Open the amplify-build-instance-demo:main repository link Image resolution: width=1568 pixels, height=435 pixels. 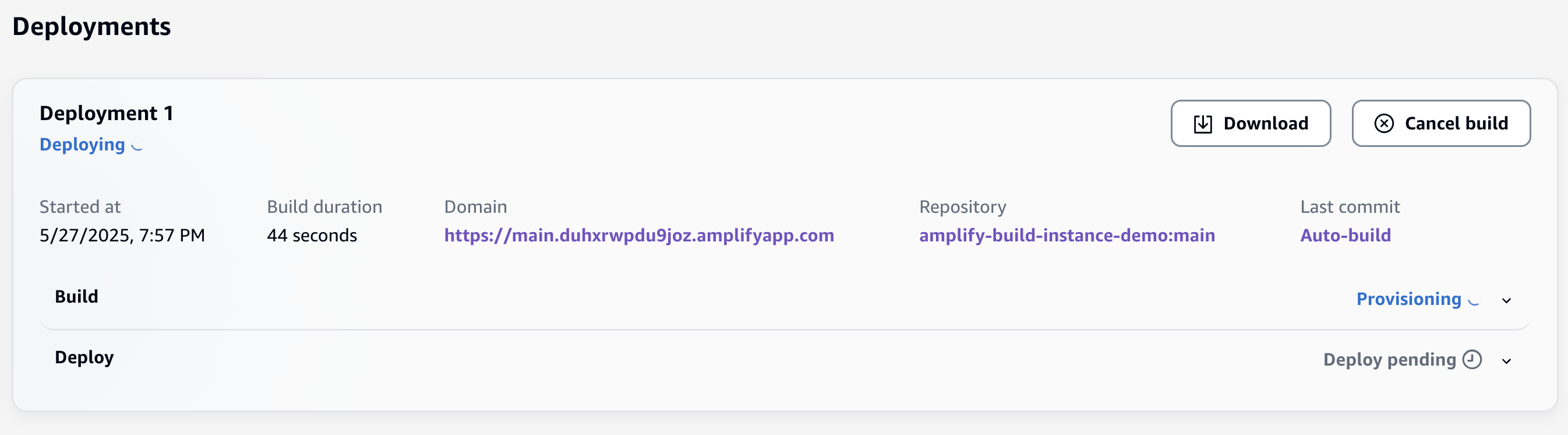click(1066, 236)
